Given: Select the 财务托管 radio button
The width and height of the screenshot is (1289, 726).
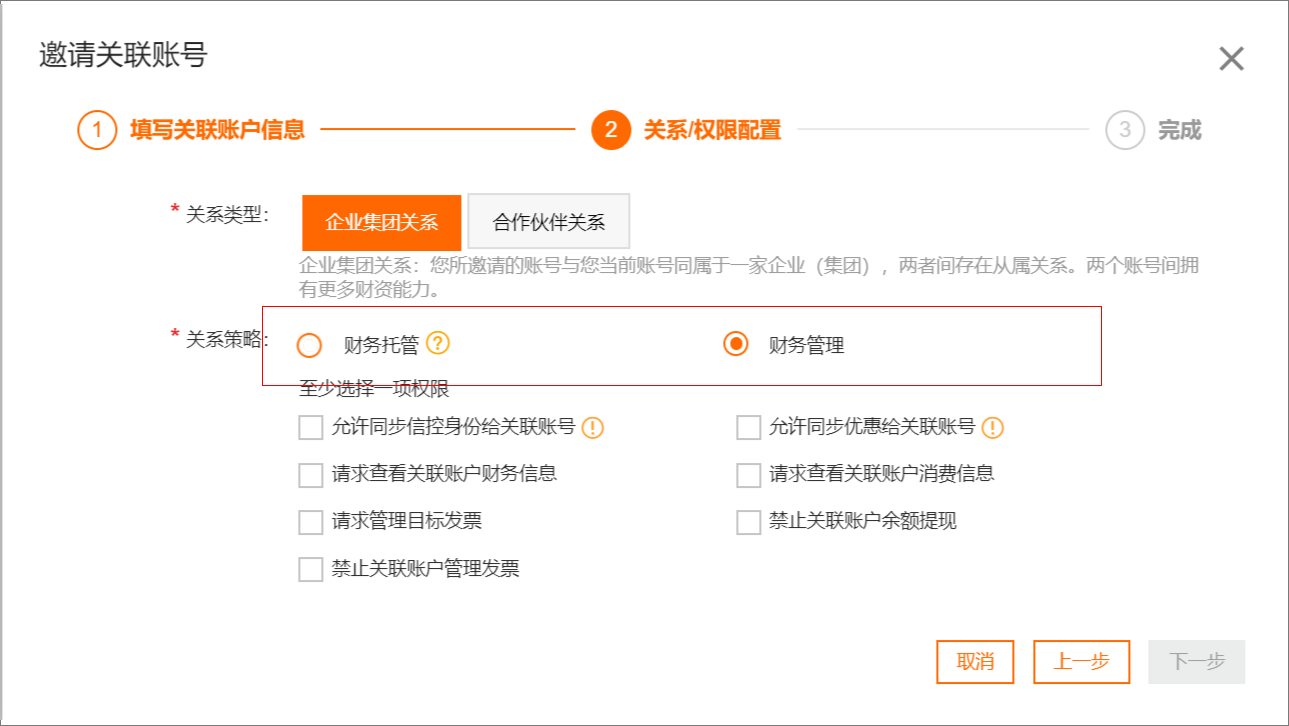Looking at the screenshot, I should click(310, 346).
